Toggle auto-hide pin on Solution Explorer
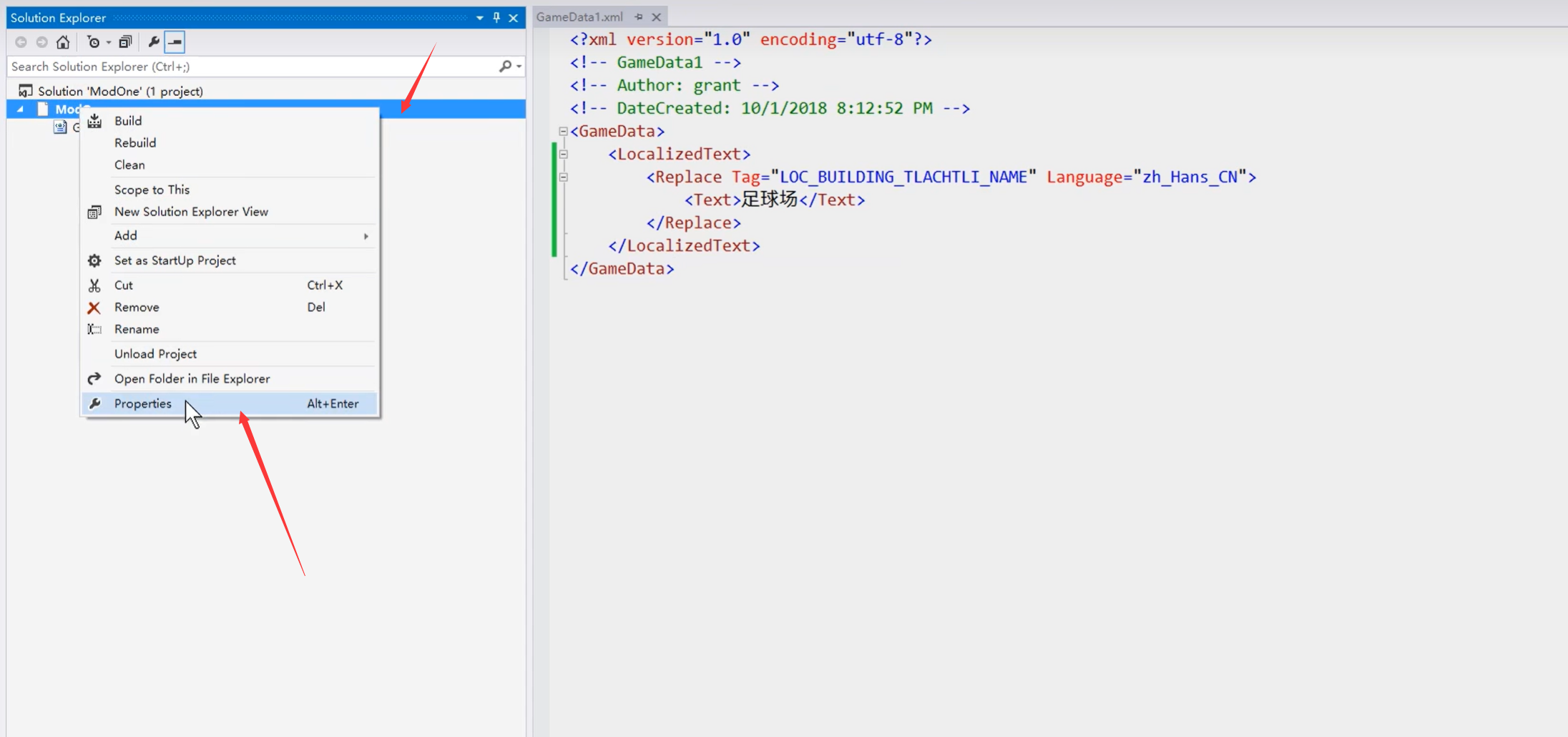The height and width of the screenshot is (737, 1568). coord(496,18)
